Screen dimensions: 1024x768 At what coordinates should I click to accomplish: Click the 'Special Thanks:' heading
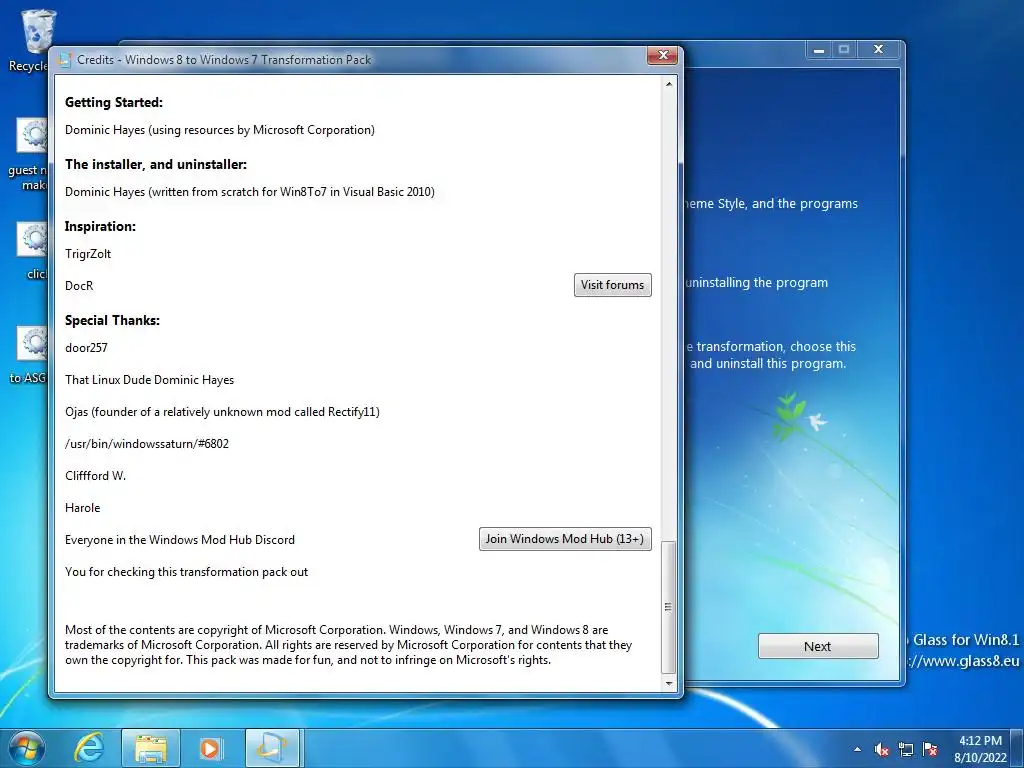pos(112,321)
